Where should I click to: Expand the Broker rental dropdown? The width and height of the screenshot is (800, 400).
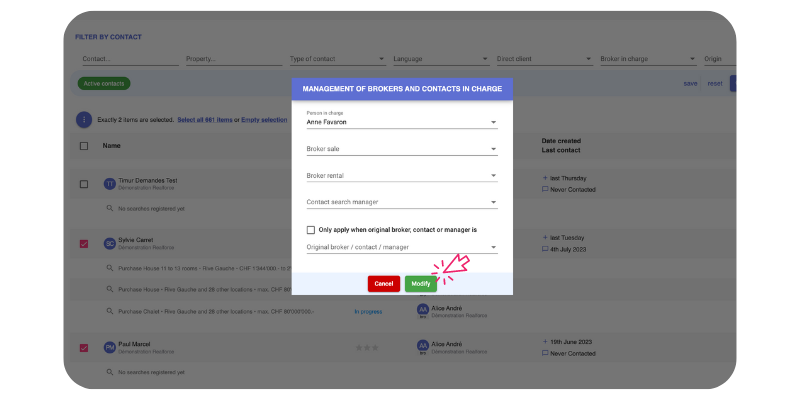(x=401, y=176)
